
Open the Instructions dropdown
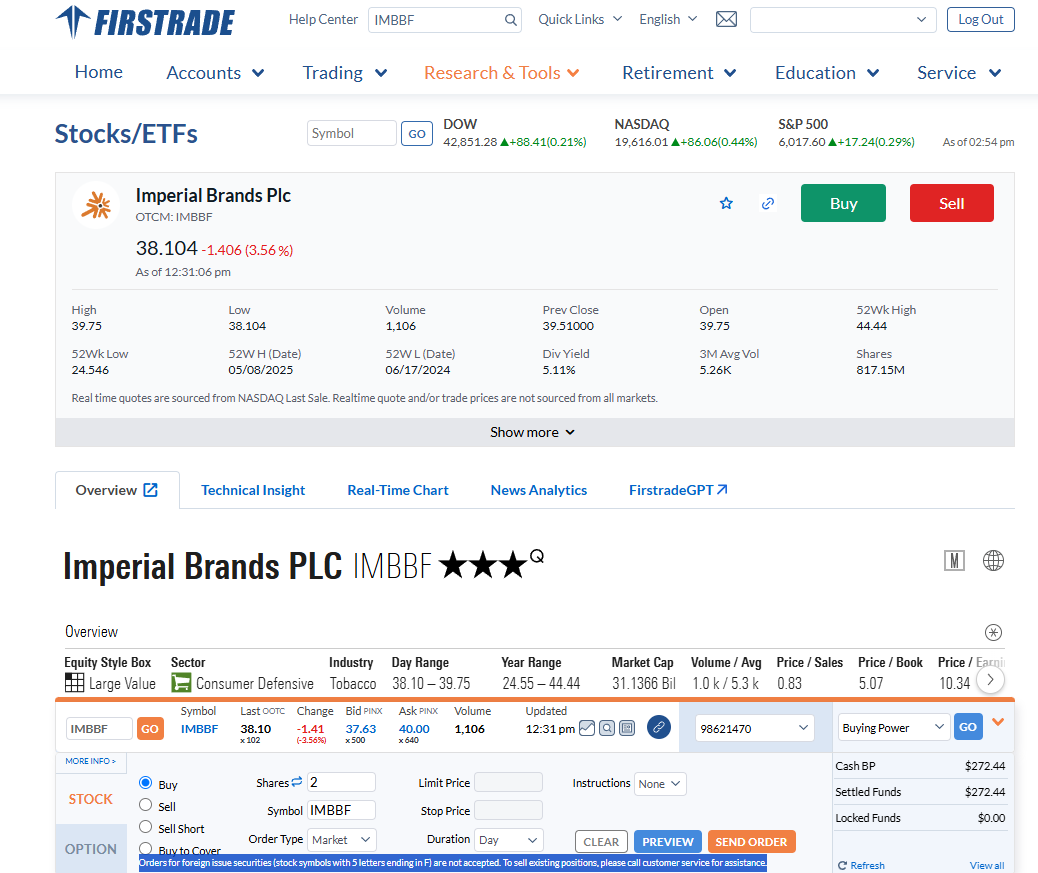660,784
